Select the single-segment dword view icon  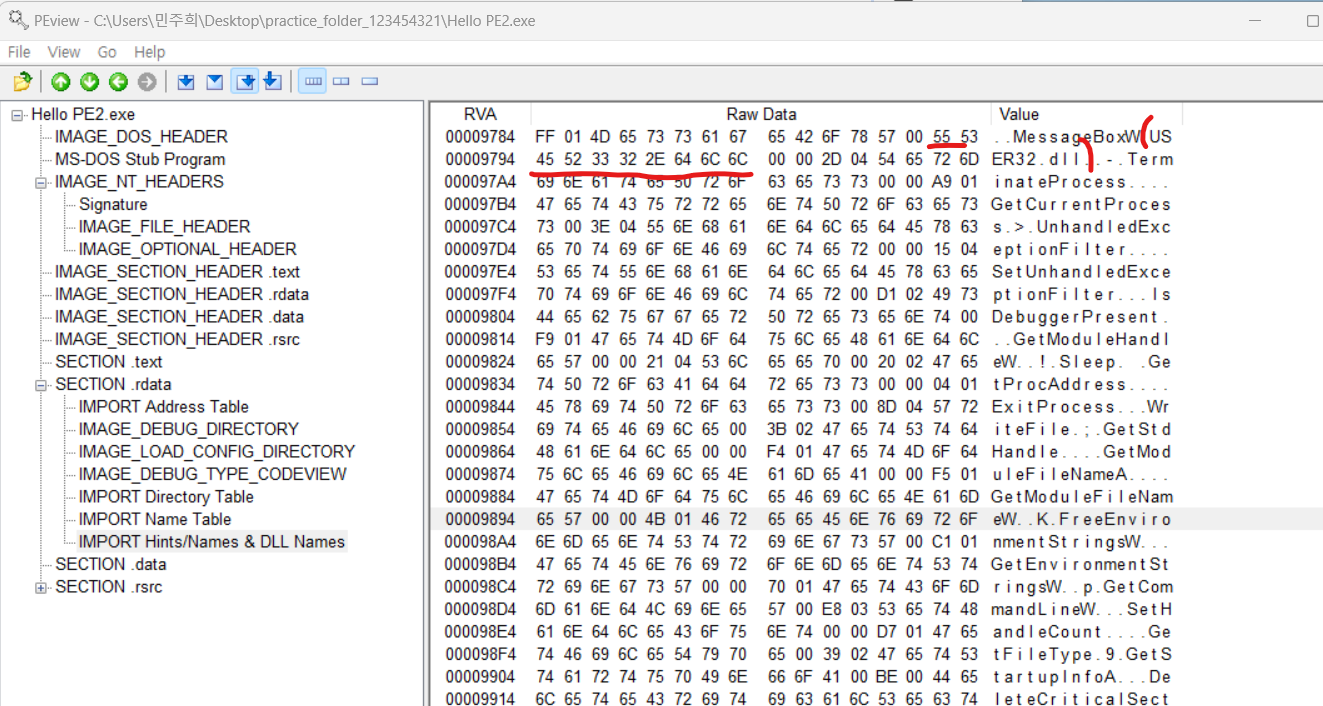click(x=369, y=82)
